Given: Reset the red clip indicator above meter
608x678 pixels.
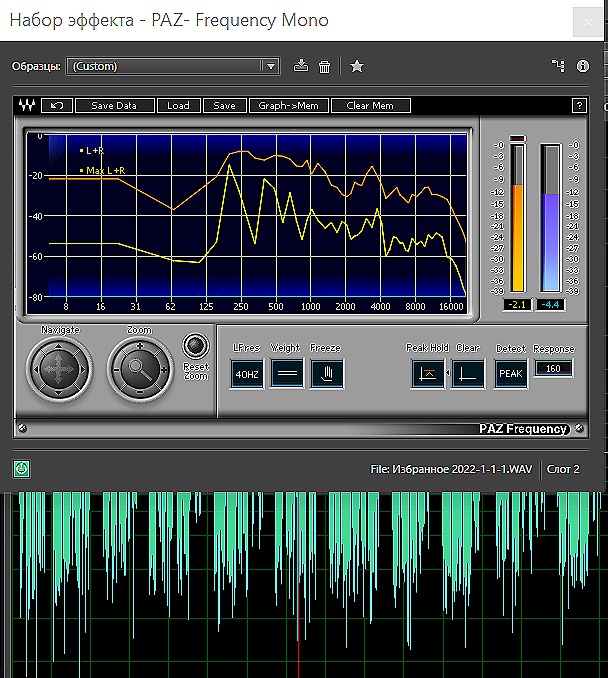Looking at the screenshot, I should tap(517, 138).
